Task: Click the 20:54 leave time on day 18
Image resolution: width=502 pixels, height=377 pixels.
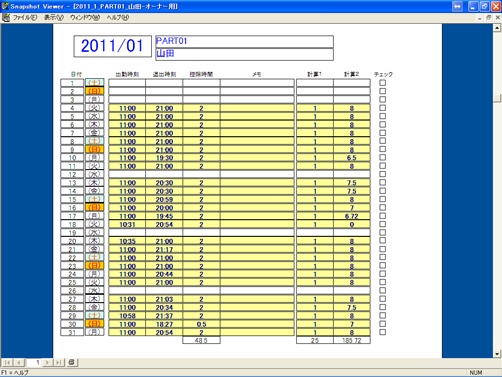Action: 164,225
